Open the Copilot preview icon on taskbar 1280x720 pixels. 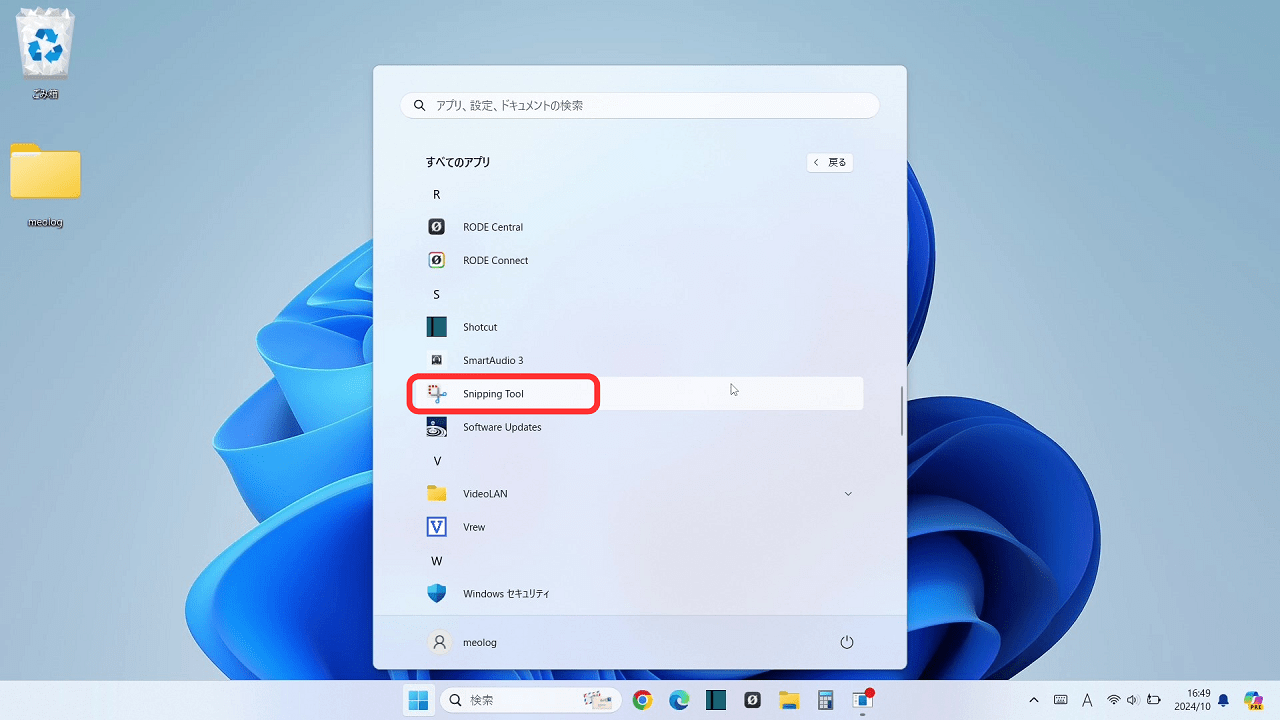point(1254,700)
